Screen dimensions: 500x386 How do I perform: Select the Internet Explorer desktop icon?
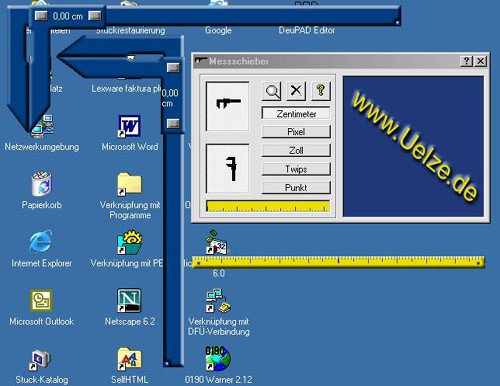[41, 242]
